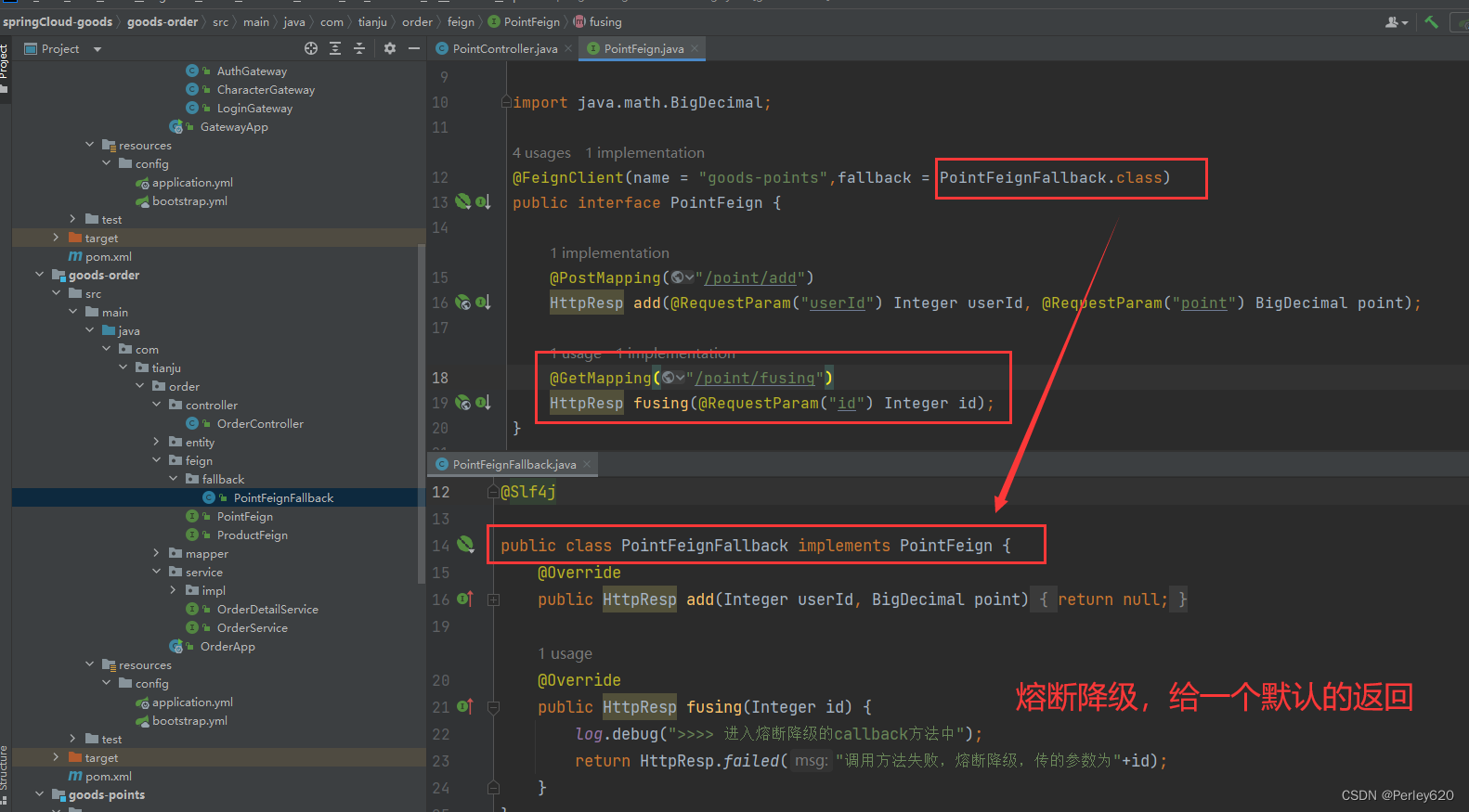
Task: Click implemented-method gutter icon on line 16 of PointFeign
Action: (483, 302)
